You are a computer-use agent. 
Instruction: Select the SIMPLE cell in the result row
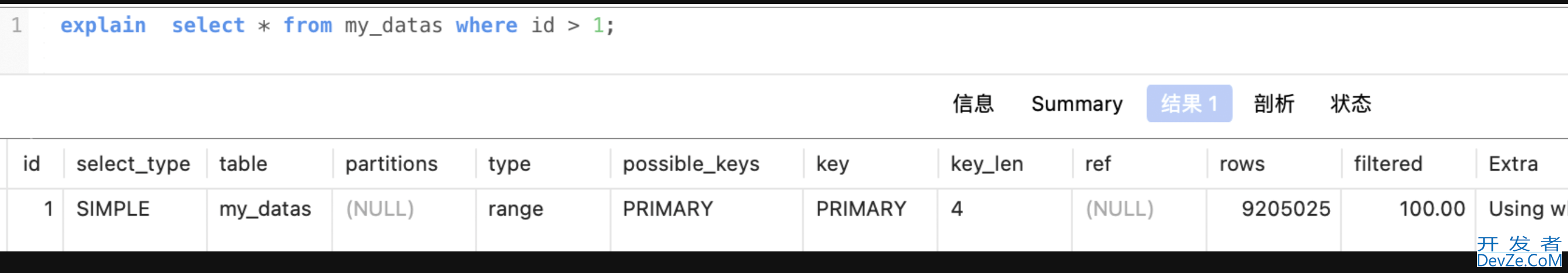113,209
